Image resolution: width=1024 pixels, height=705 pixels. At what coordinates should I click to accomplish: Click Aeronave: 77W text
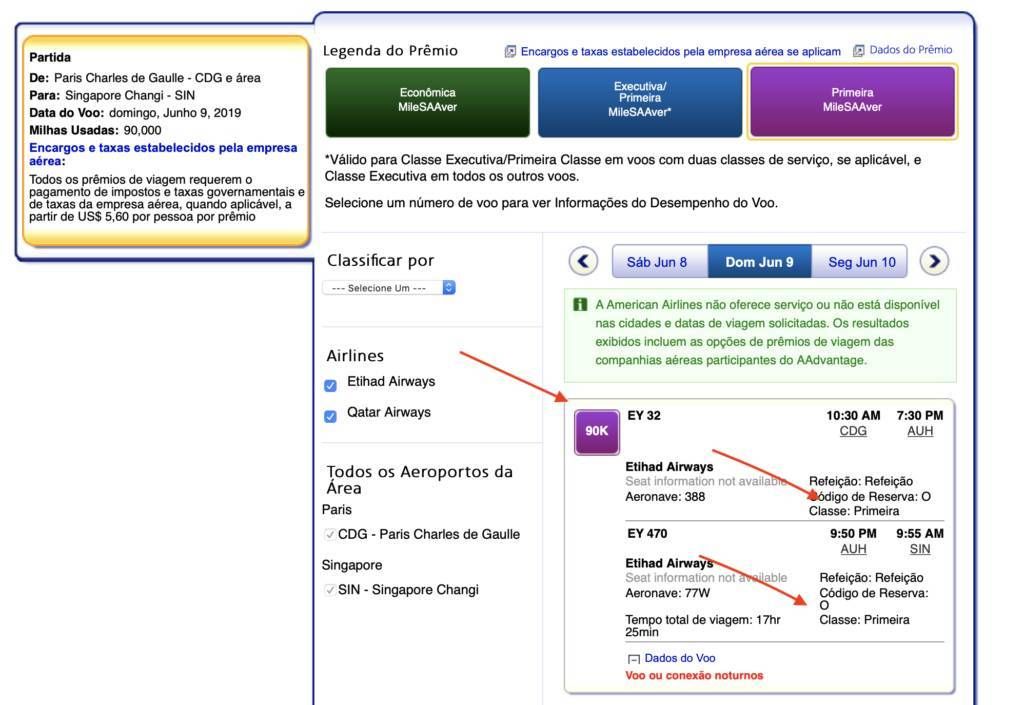click(x=667, y=593)
